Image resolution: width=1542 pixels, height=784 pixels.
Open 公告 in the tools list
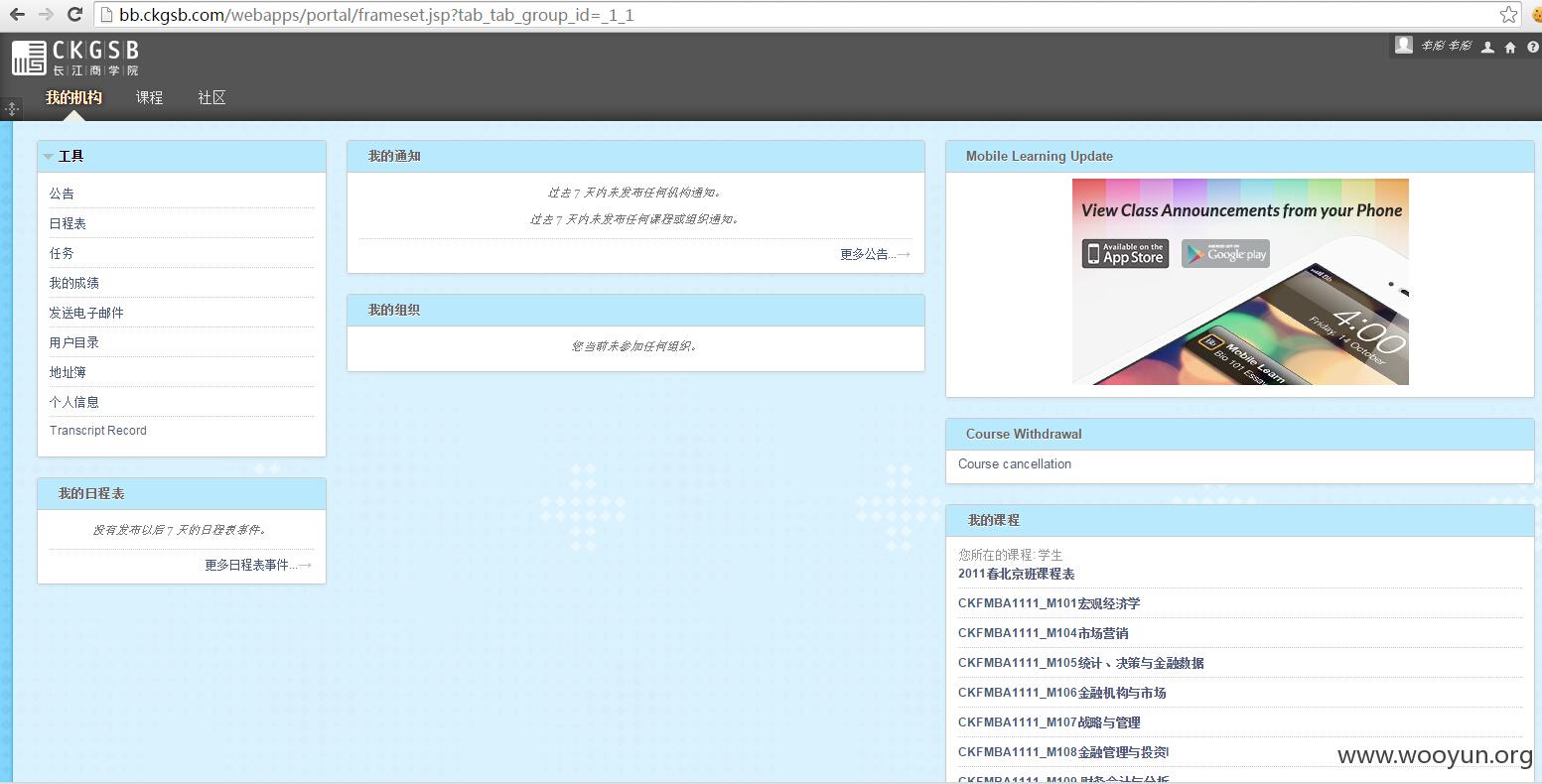point(62,194)
